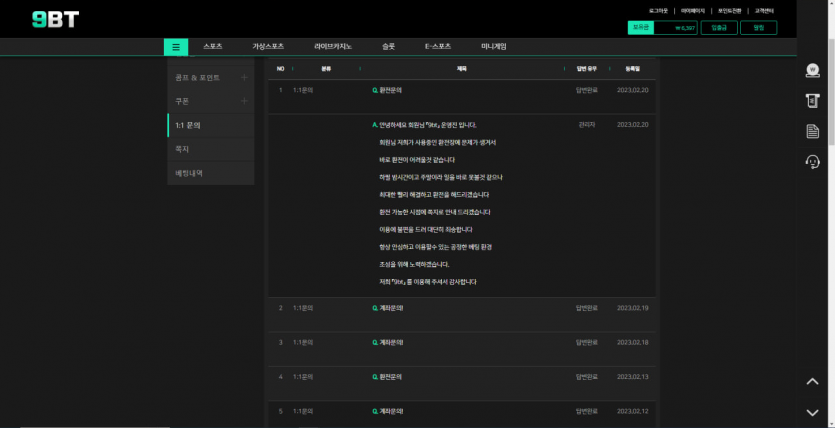
Task: Expand the 쿠폰 sidebar section
Action: point(244,101)
